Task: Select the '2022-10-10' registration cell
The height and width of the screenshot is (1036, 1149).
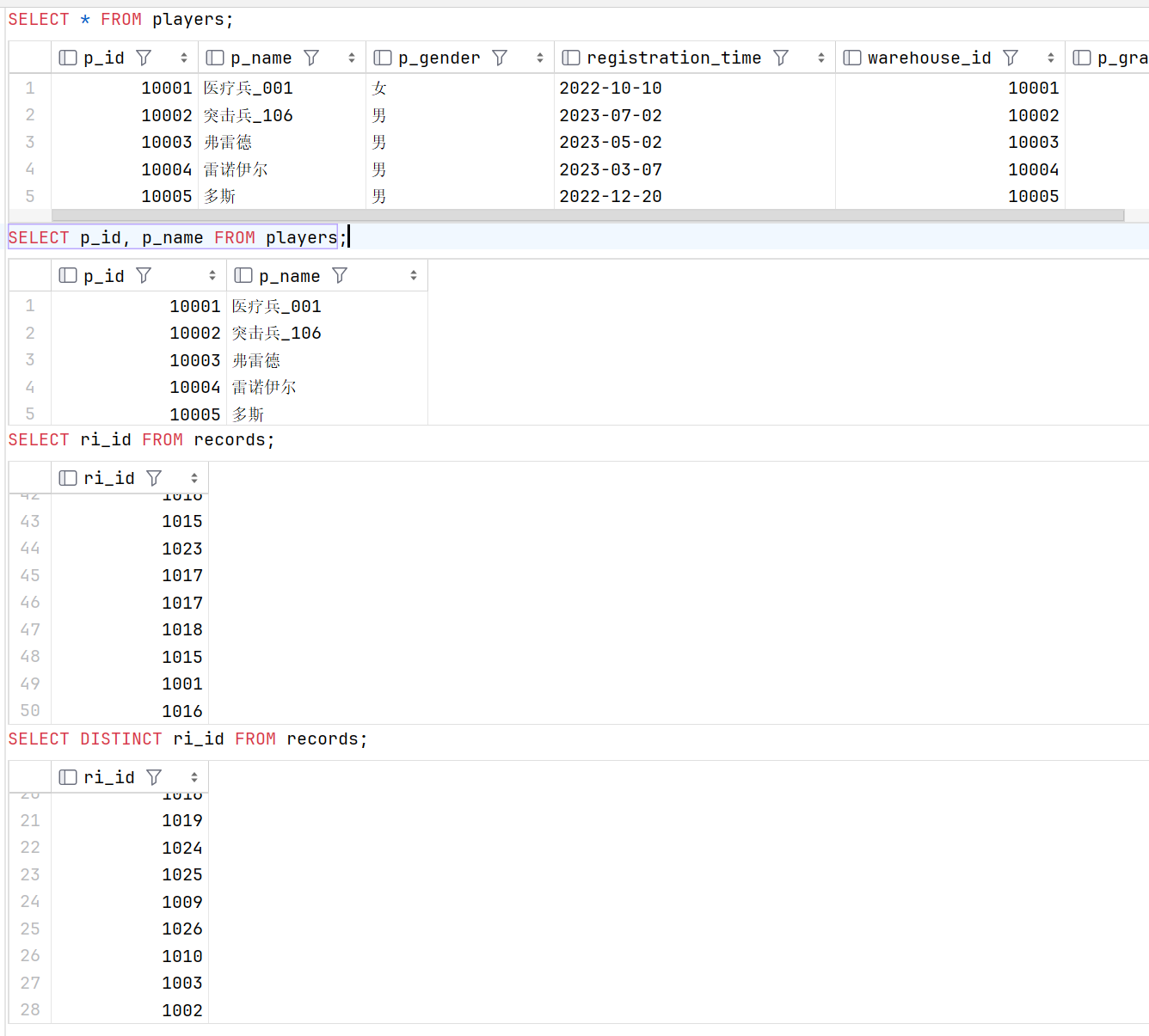Action: tap(611, 88)
